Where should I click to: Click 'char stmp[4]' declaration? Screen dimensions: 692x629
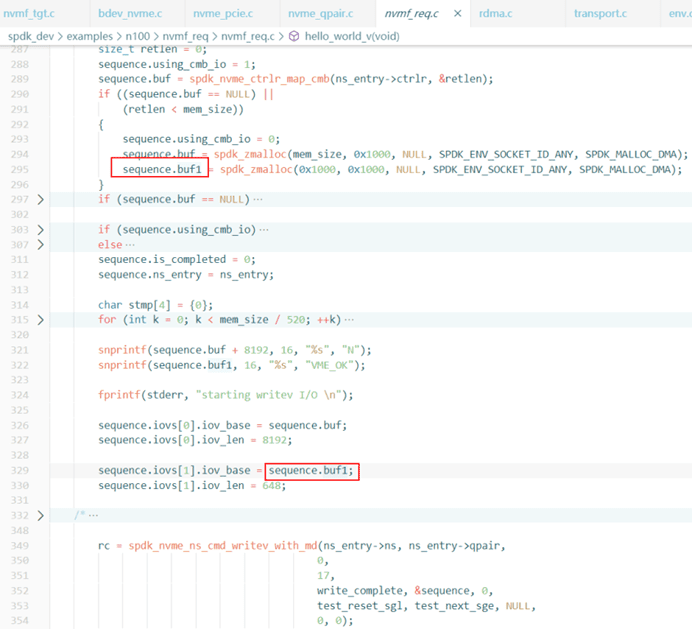[134, 305]
